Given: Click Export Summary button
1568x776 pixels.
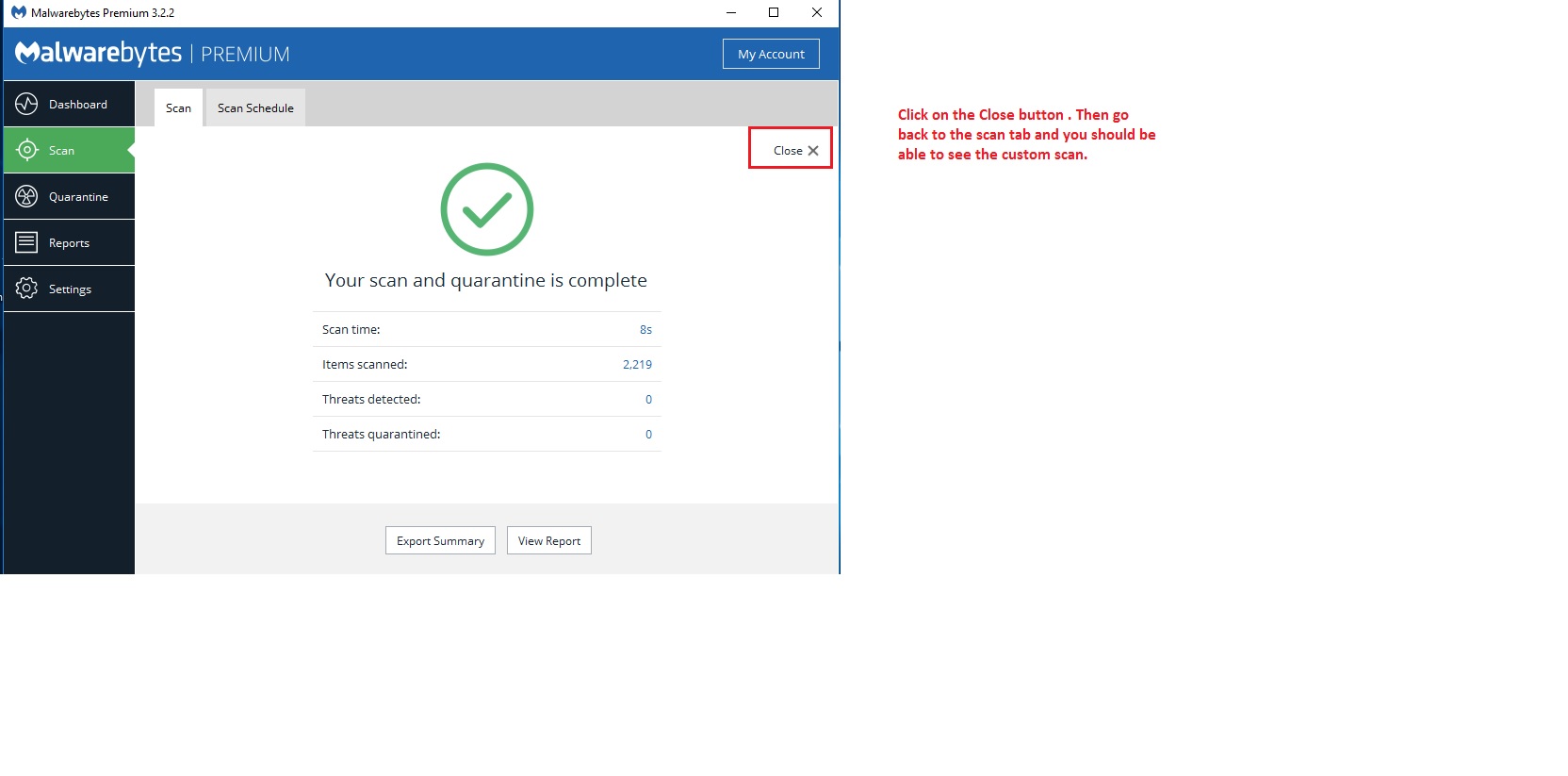Looking at the screenshot, I should coord(440,540).
